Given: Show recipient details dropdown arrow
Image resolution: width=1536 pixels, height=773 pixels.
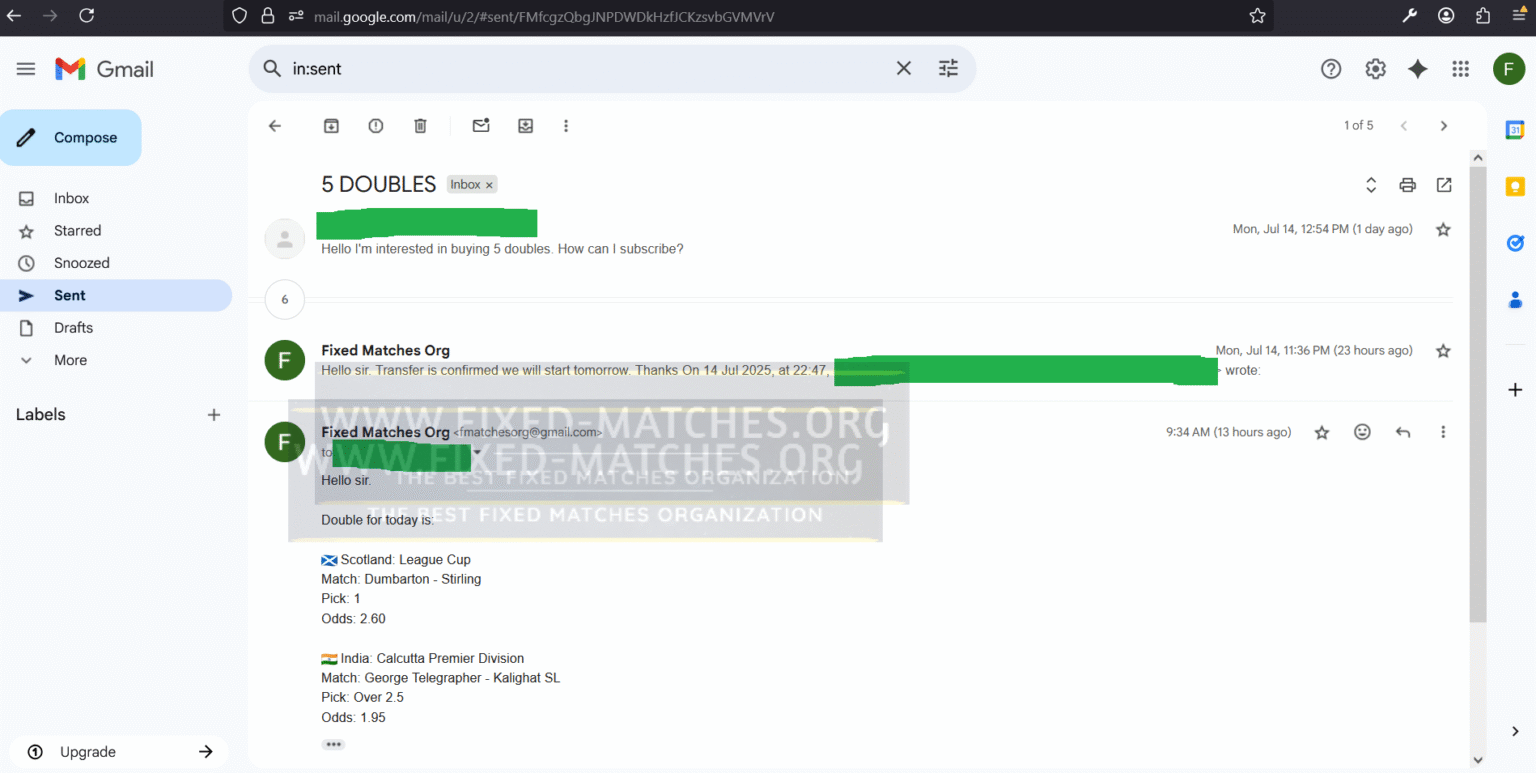Looking at the screenshot, I should pos(477,452).
